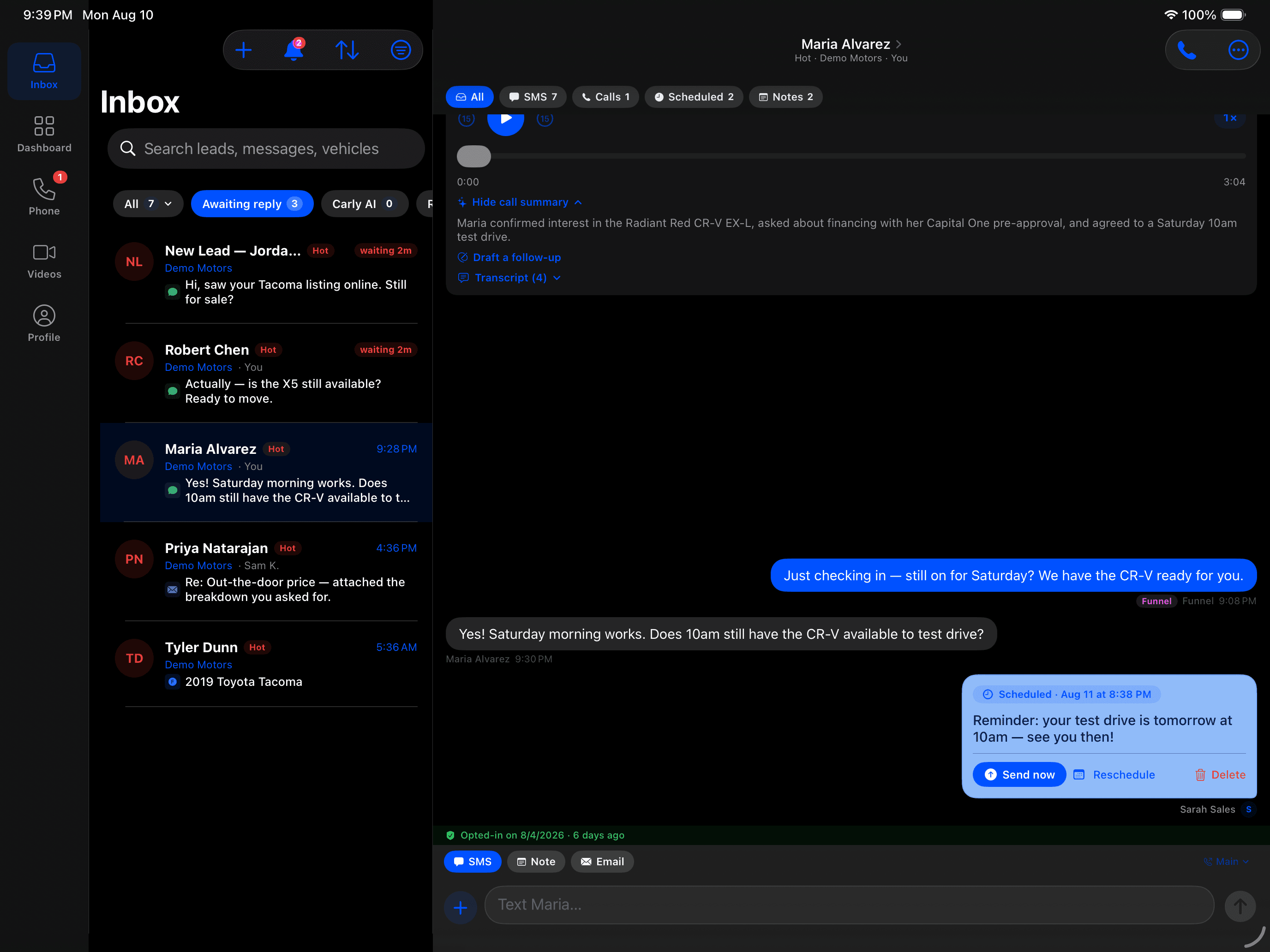The image size is (1270, 952).
Task: Click the send arrow button
Action: point(1240,907)
